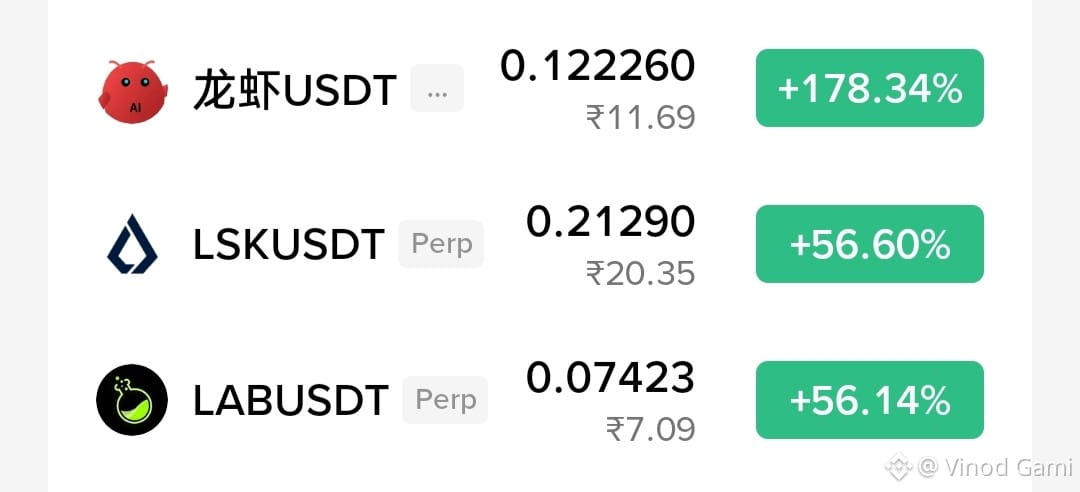
Task: Expand the ellipsis tag beside 龙虾USDT
Action: (x=437, y=88)
